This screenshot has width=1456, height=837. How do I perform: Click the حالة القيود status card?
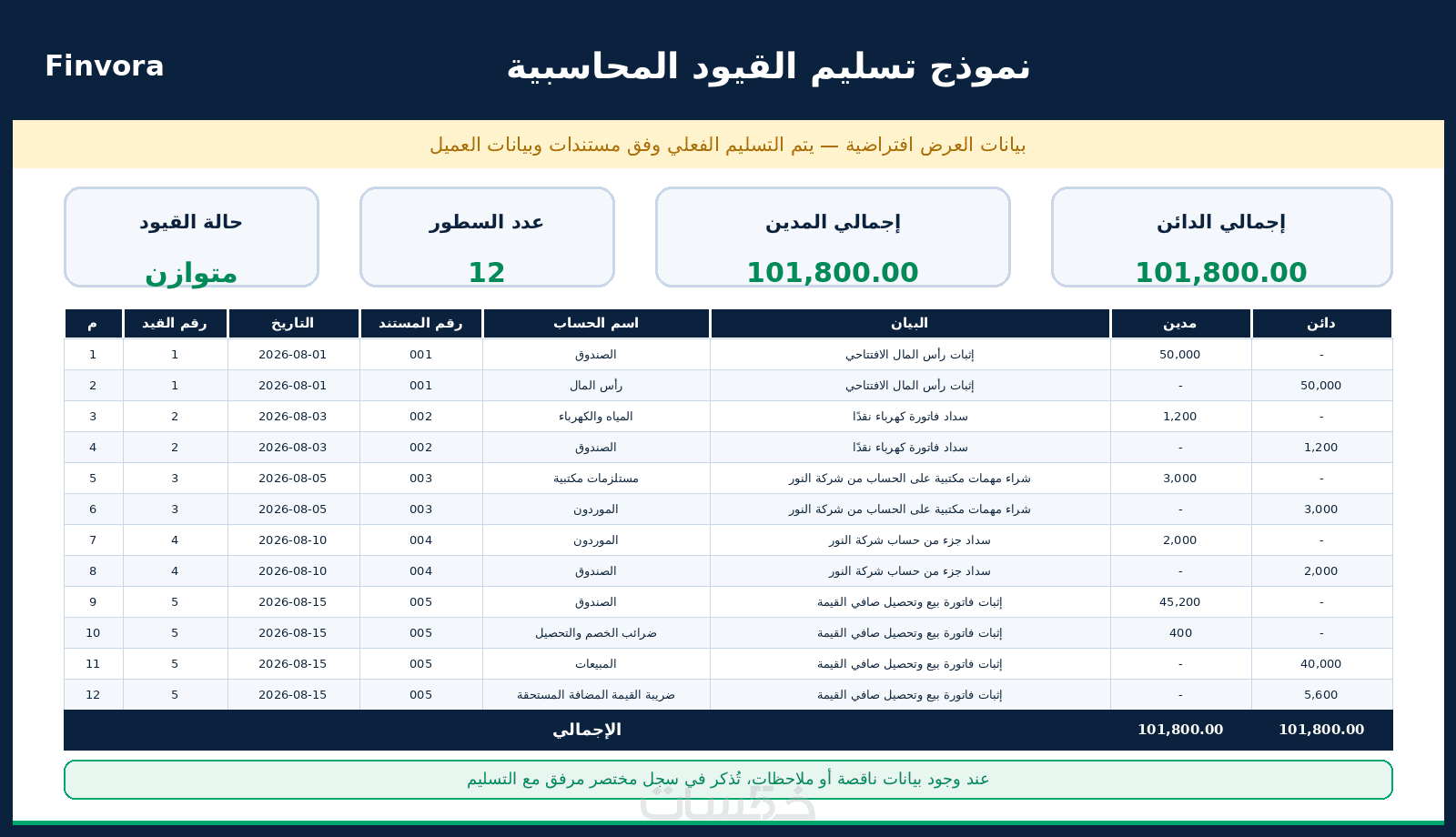[191, 237]
